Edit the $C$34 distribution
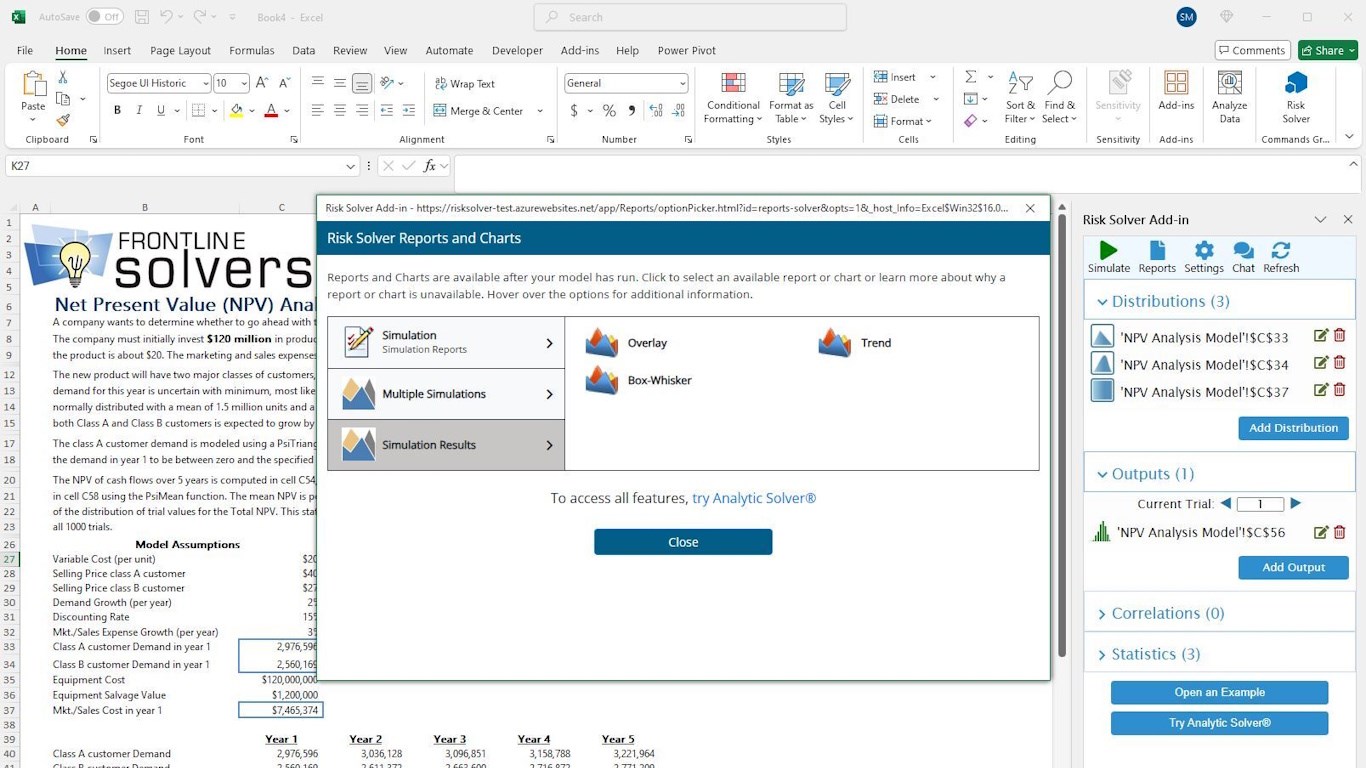Viewport: 1366px width, 768px height. point(1321,363)
